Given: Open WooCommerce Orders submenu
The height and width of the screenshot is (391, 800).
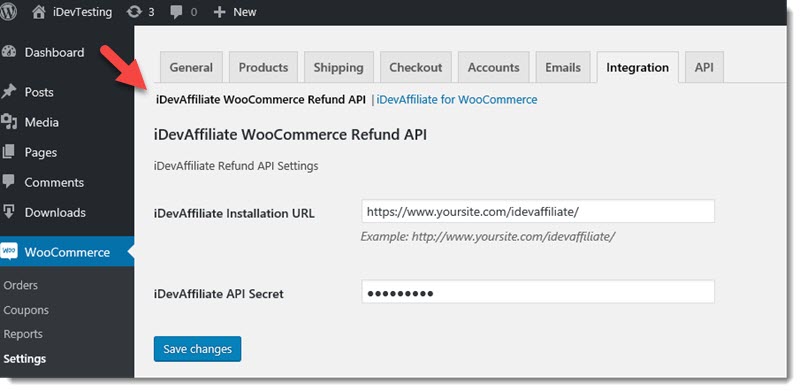Looking at the screenshot, I should pyautogui.click(x=20, y=285).
